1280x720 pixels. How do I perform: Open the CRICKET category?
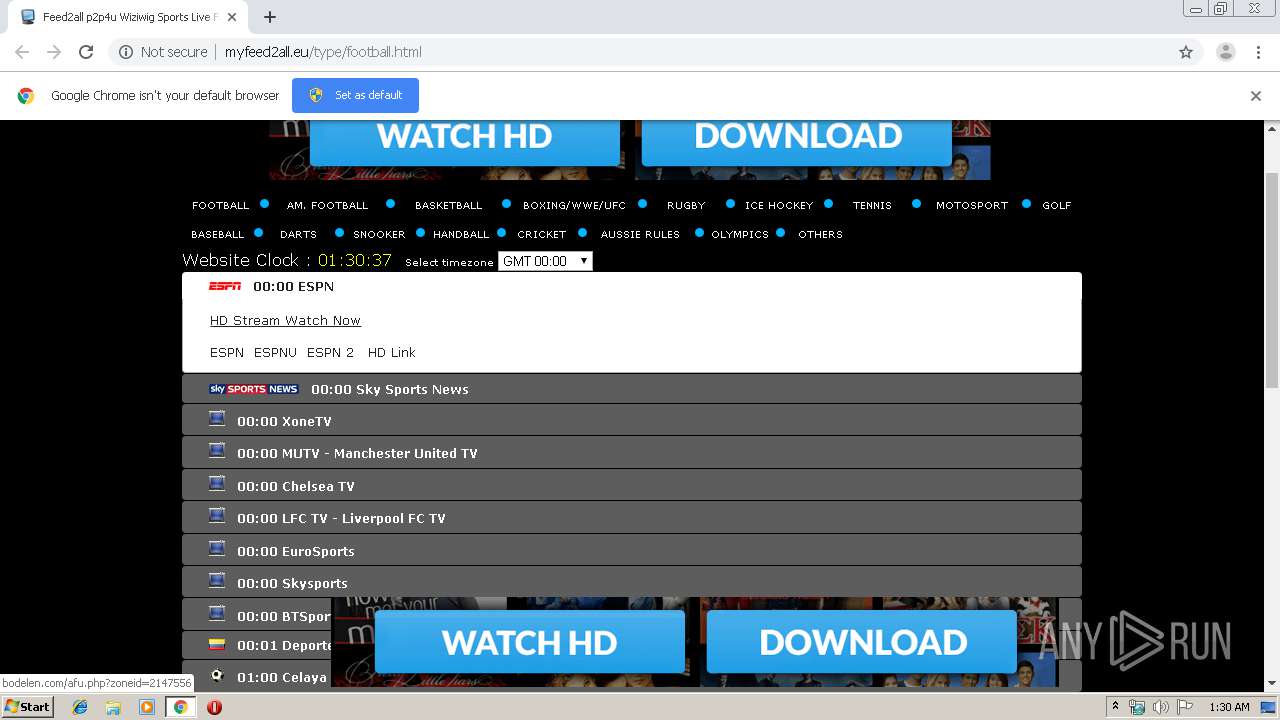click(x=542, y=234)
